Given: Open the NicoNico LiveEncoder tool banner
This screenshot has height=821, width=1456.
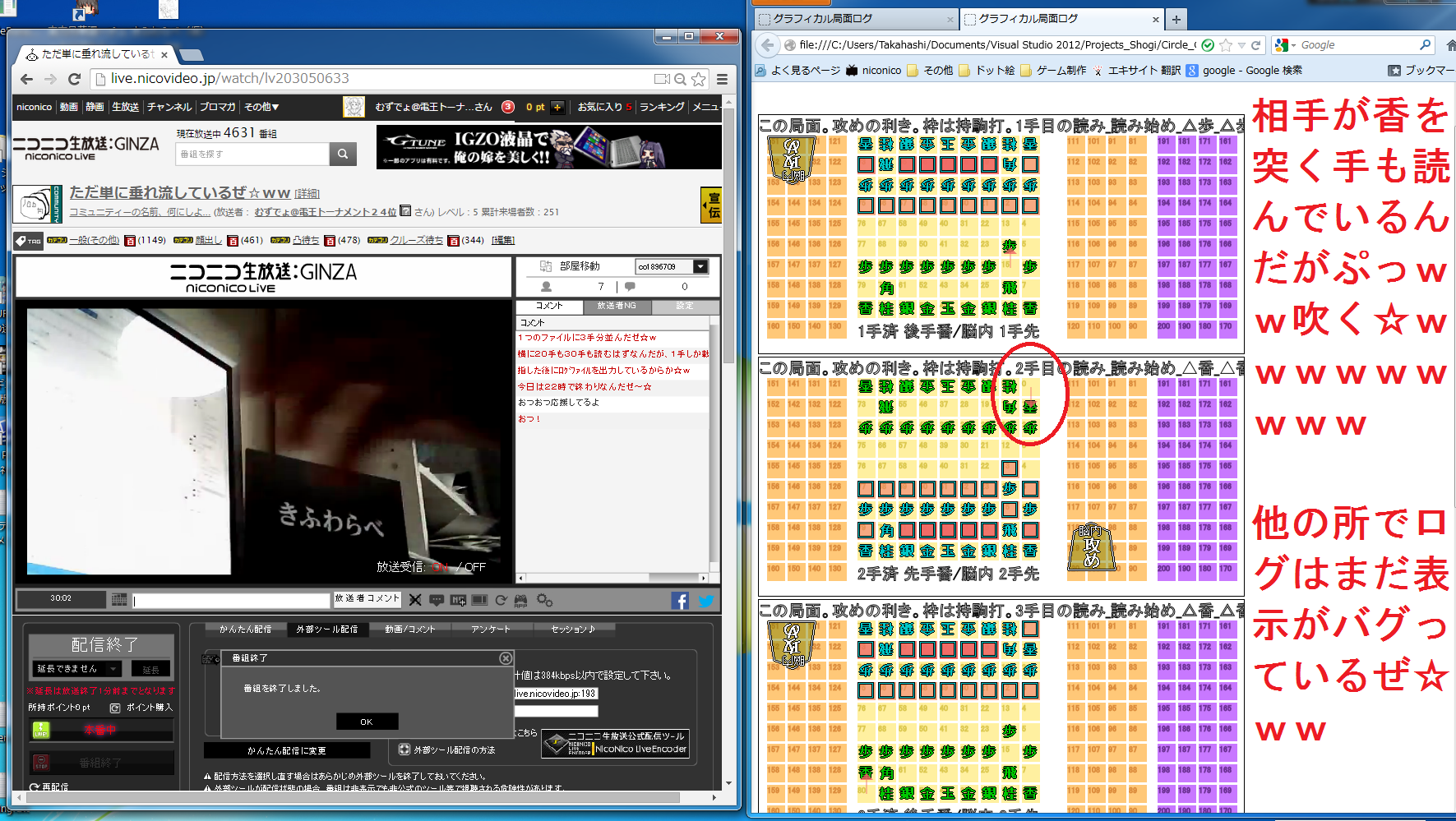Looking at the screenshot, I should click(615, 744).
